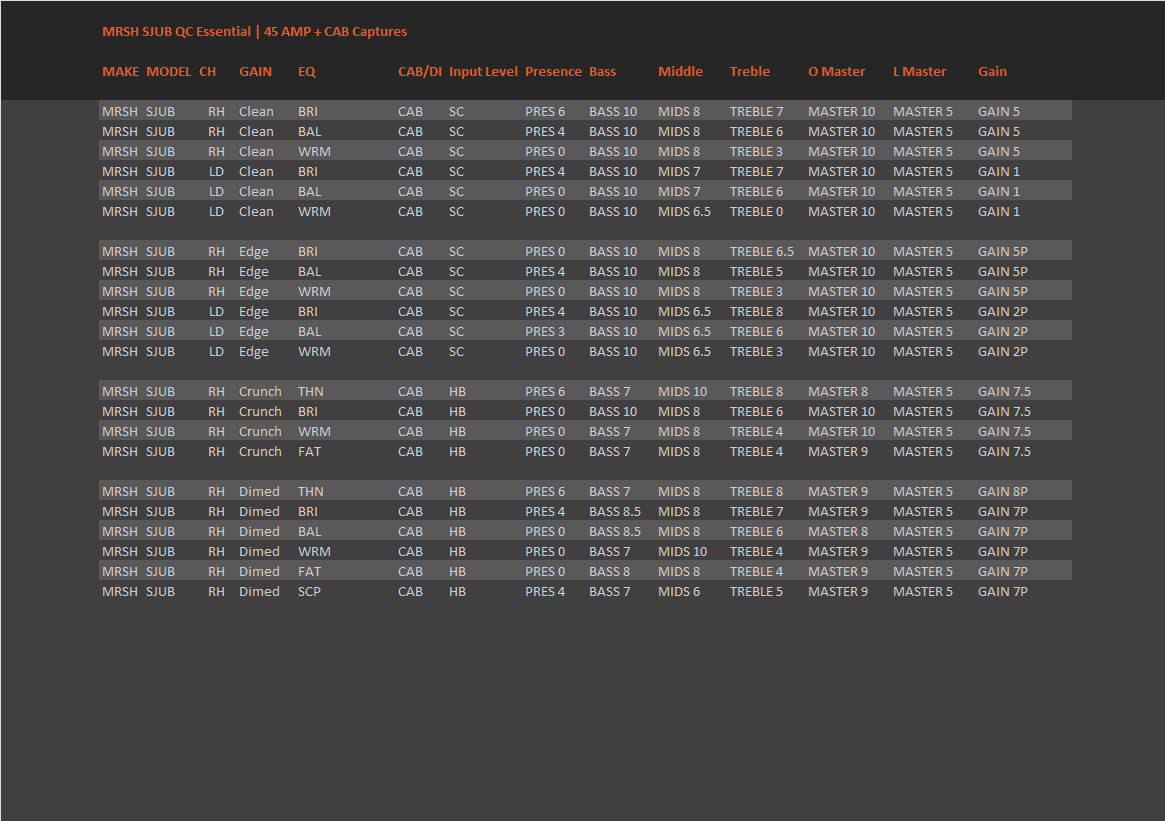The image size is (1165, 821).
Task: Click SJUB in the Dimed SCP row
Action: (160, 592)
